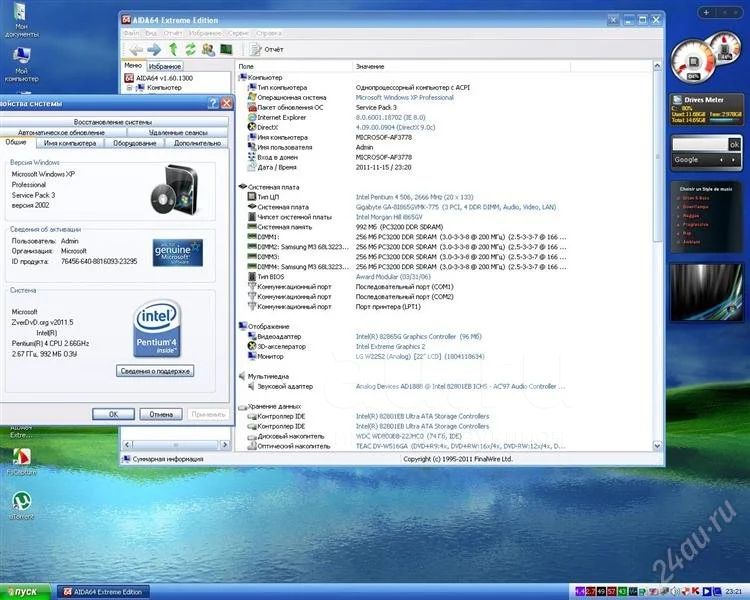Open Intel Morgan Hill i865GV chipset link
Viewport: 750px width, 600px height.
(x=389, y=217)
